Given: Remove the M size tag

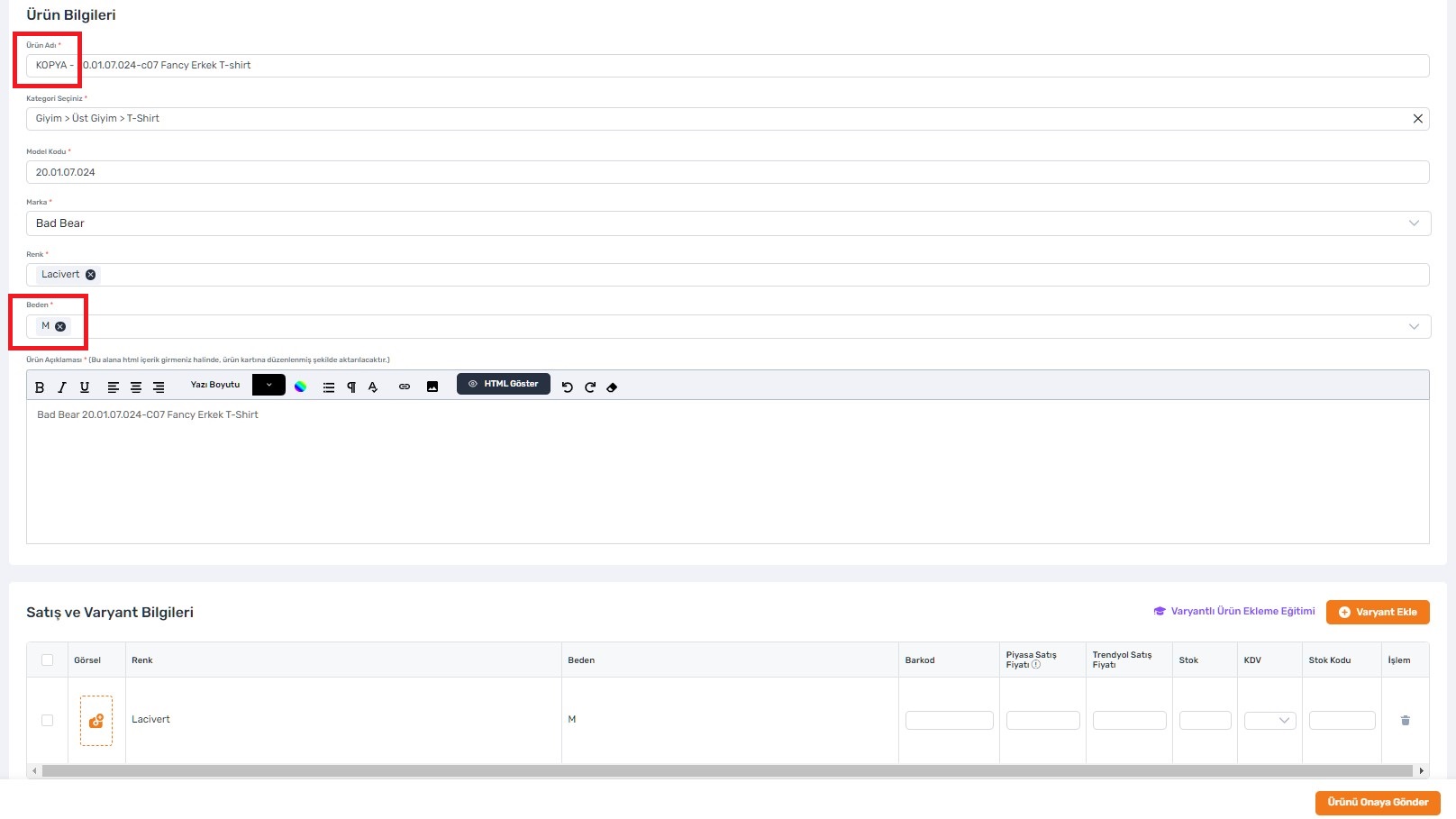Looking at the screenshot, I should click(x=60, y=327).
